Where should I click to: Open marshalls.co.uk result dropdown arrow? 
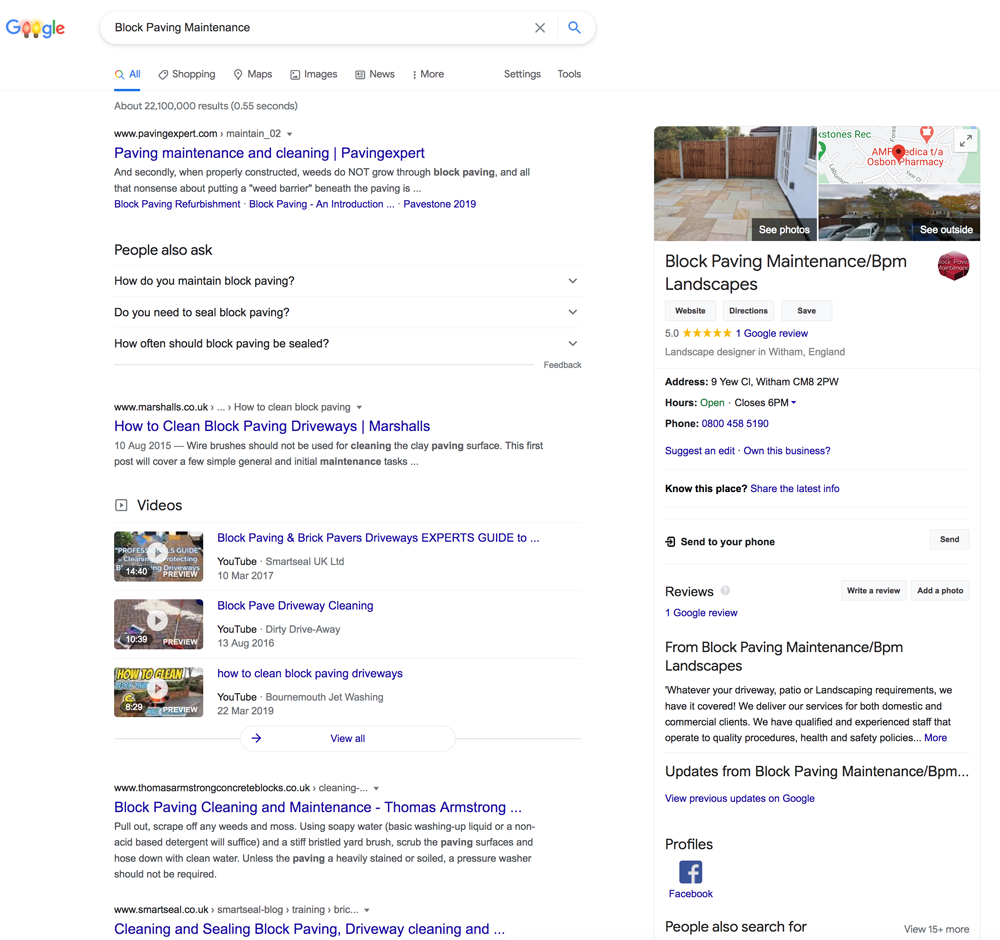pos(359,408)
